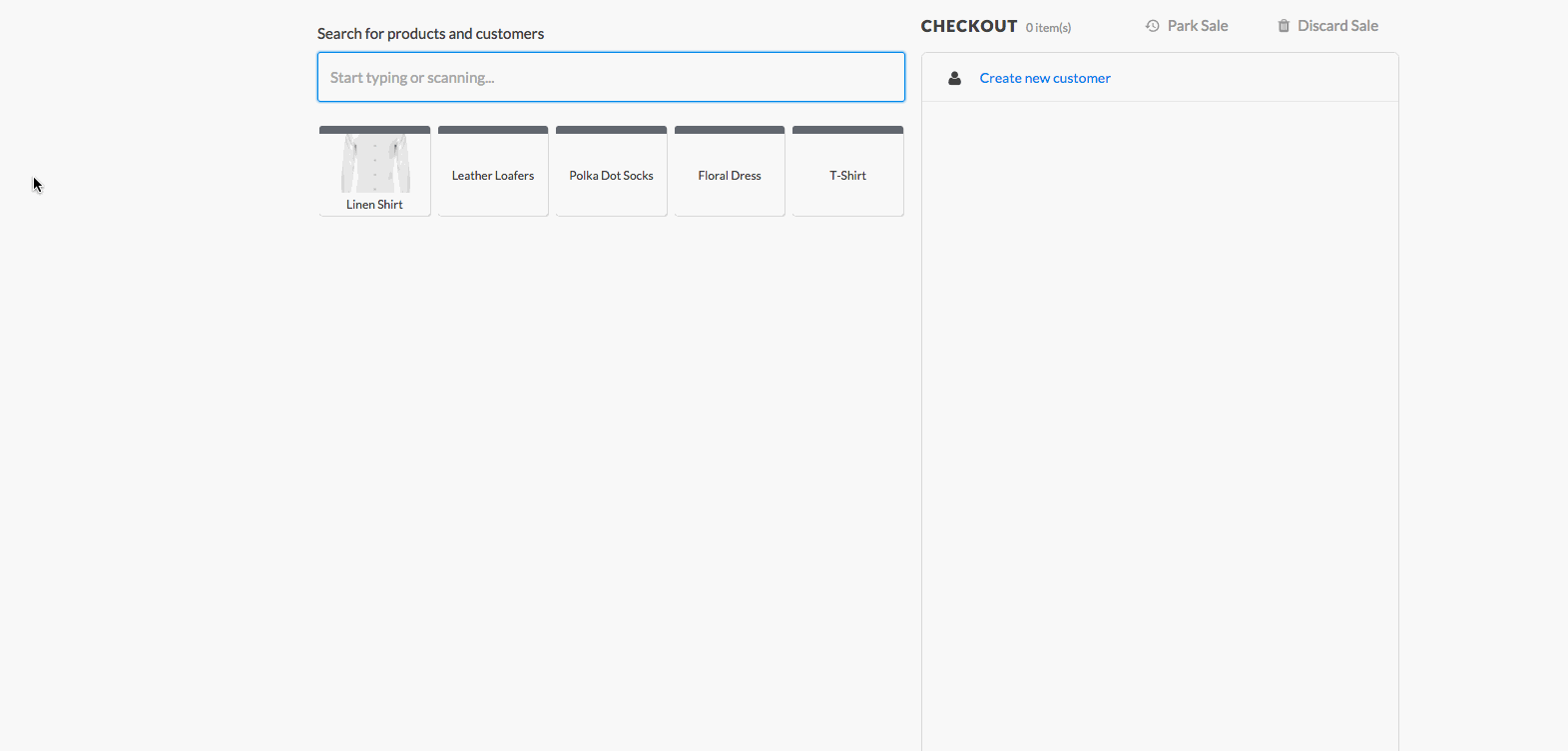Click the Park Sale label

pos(1198,26)
